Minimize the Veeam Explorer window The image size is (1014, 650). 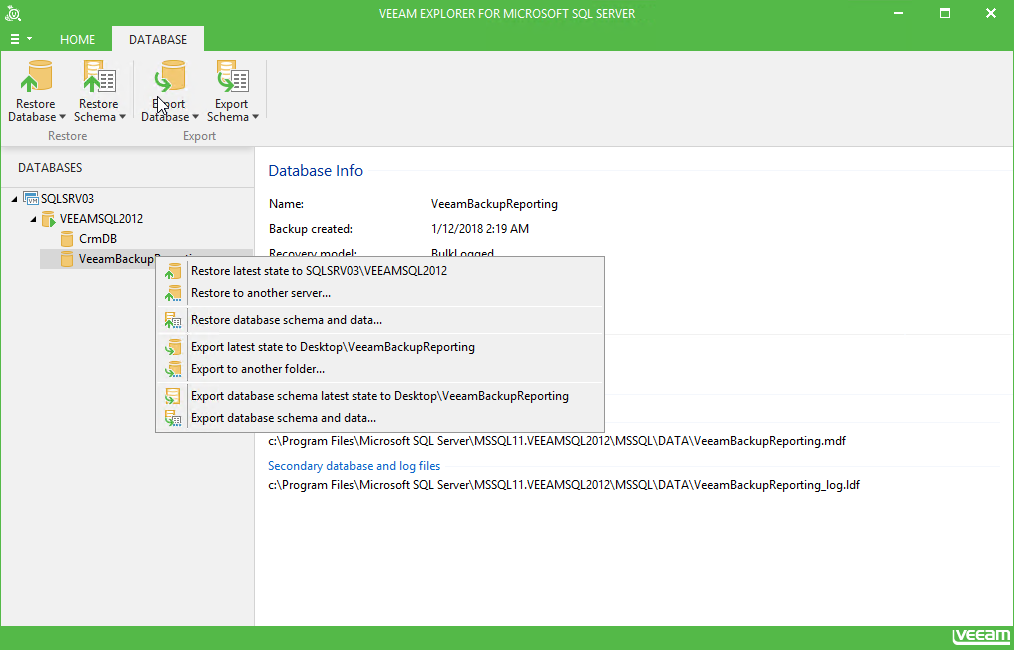pos(898,14)
